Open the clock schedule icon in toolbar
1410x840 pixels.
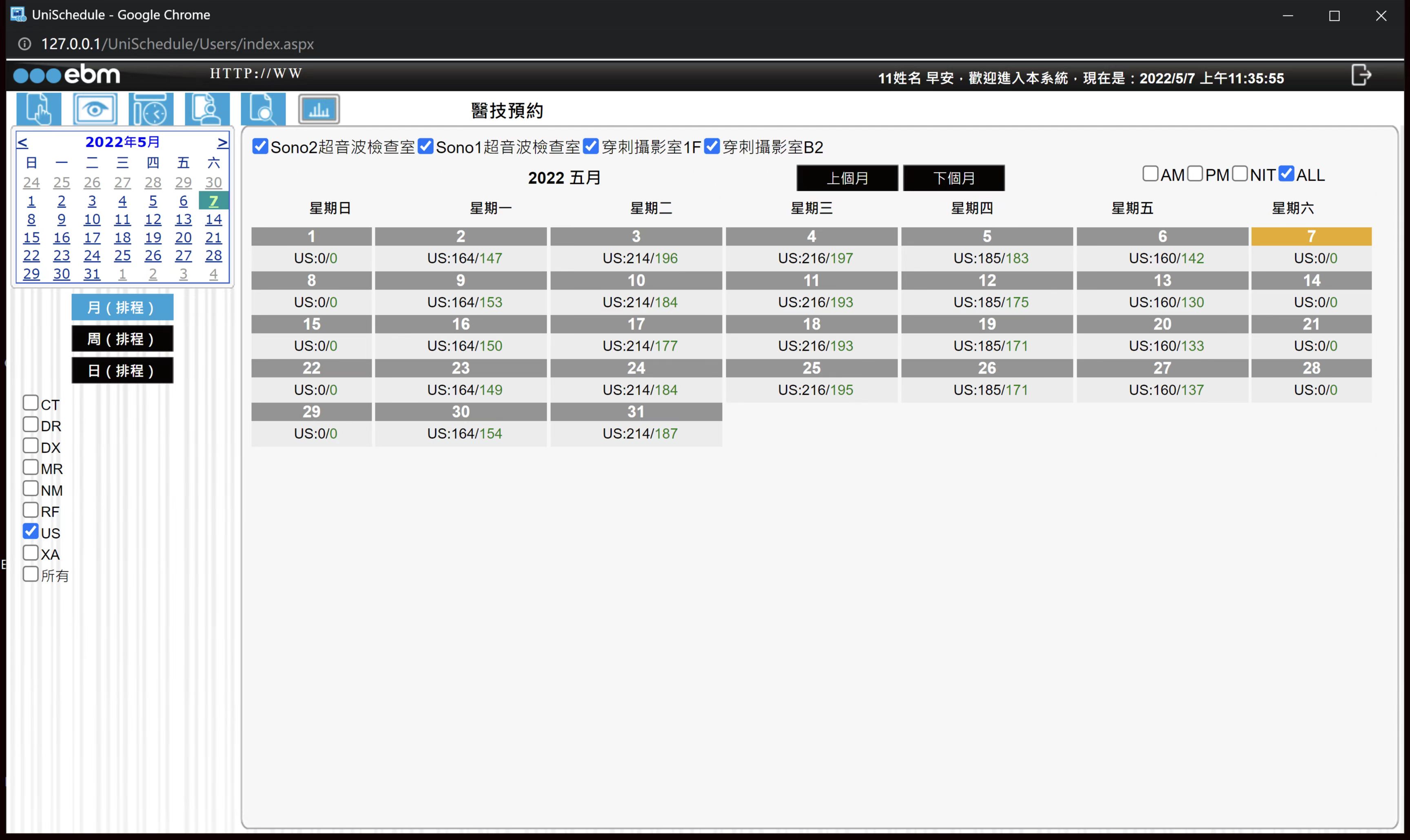151,109
